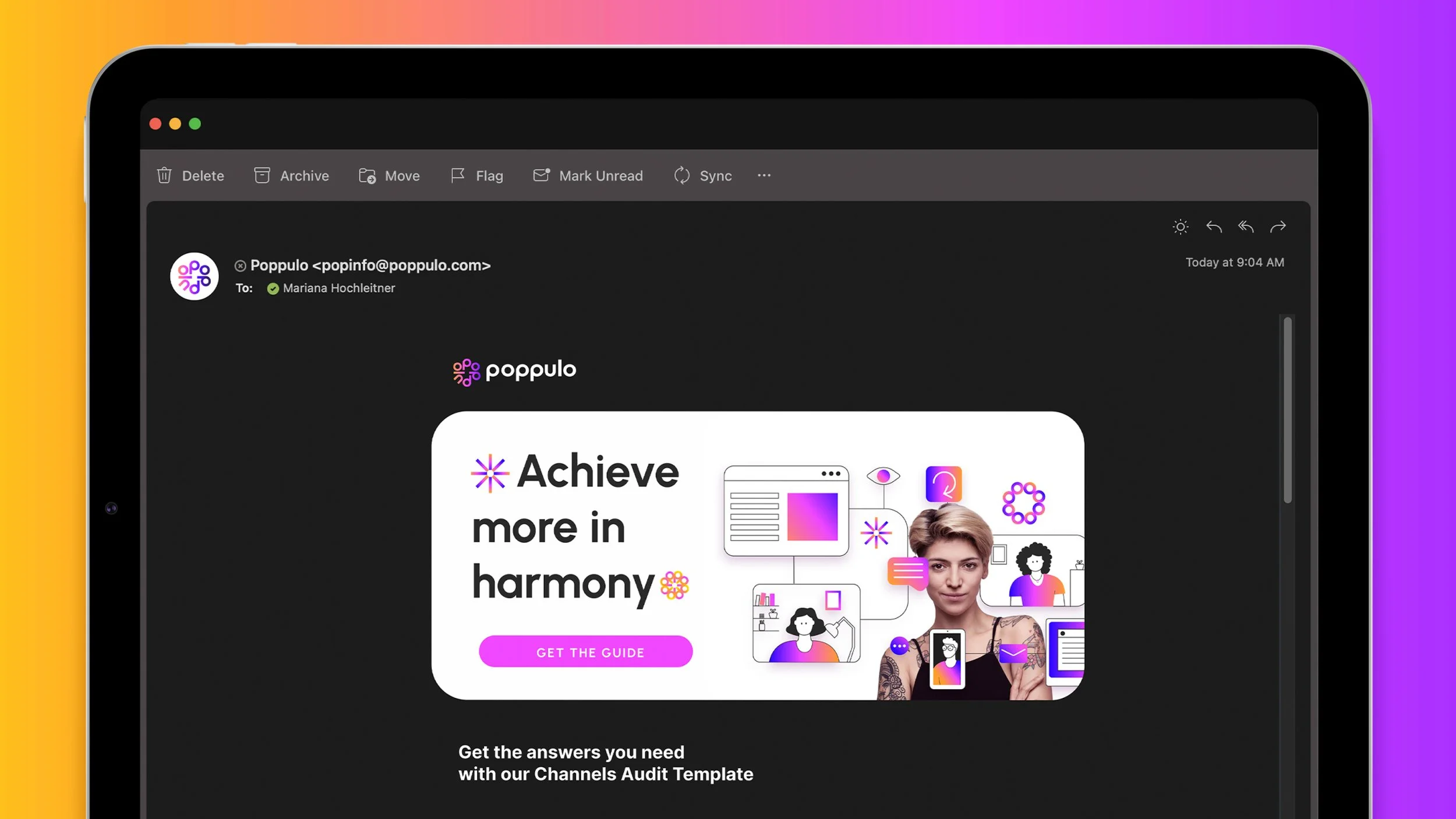Reply to the Poppulo email
The image size is (1456, 819).
[1214, 227]
